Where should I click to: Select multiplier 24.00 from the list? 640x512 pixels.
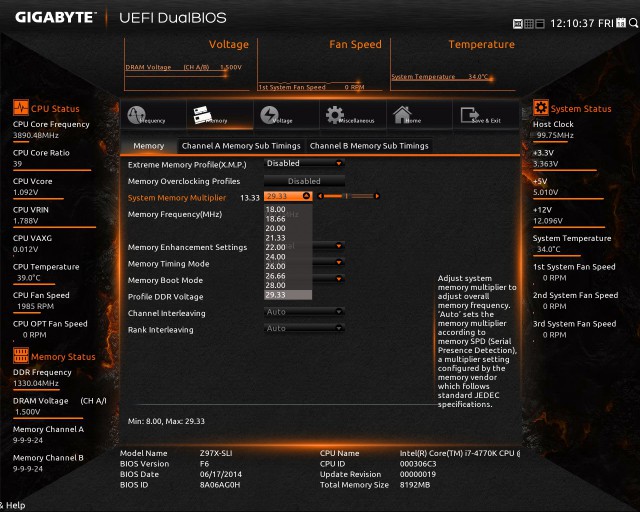[288, 257]
